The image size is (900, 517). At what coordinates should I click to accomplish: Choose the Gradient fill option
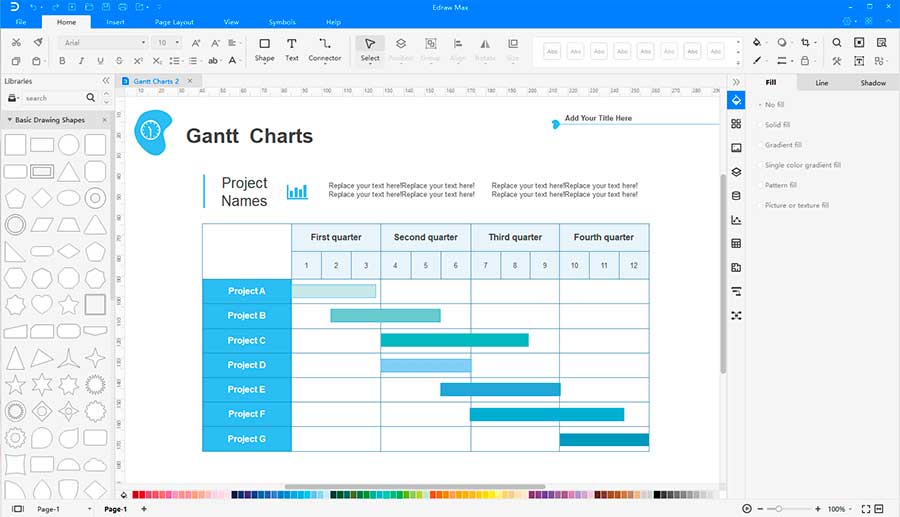[783, 145]
